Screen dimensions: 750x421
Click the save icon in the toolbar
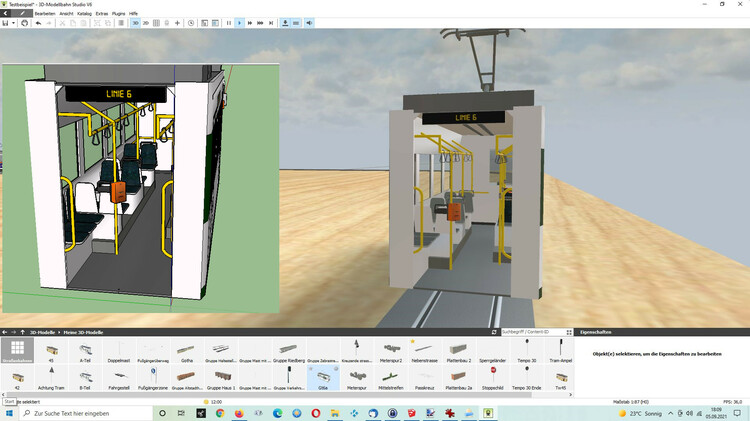[6, 23]
